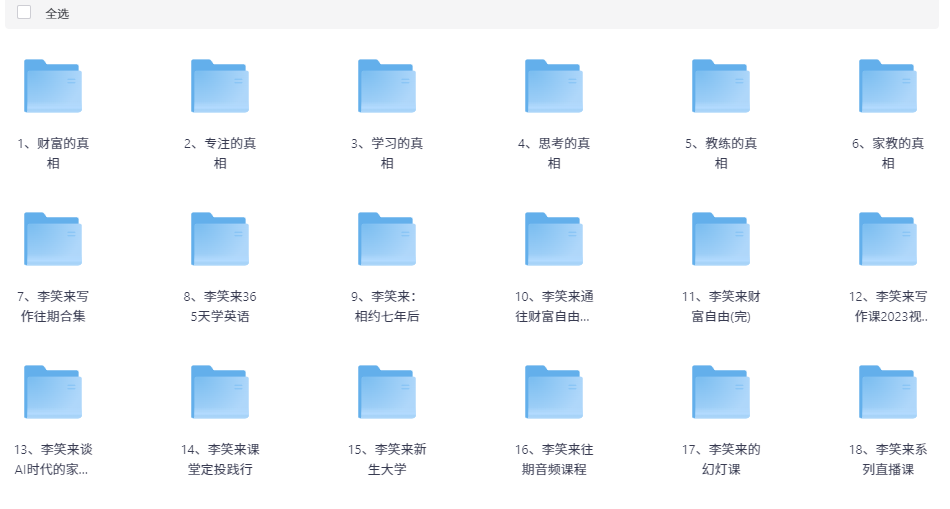This screenshot has height=509, width=950.
Task: Click the label 7、李笑来写作往期合集
Action: [x=53, y=306]
